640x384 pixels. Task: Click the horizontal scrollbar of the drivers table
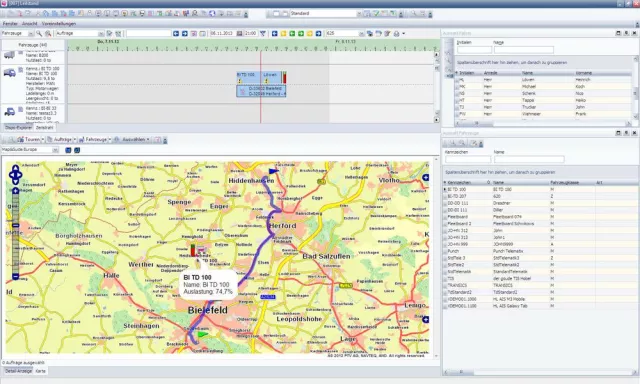coord(543,123)
